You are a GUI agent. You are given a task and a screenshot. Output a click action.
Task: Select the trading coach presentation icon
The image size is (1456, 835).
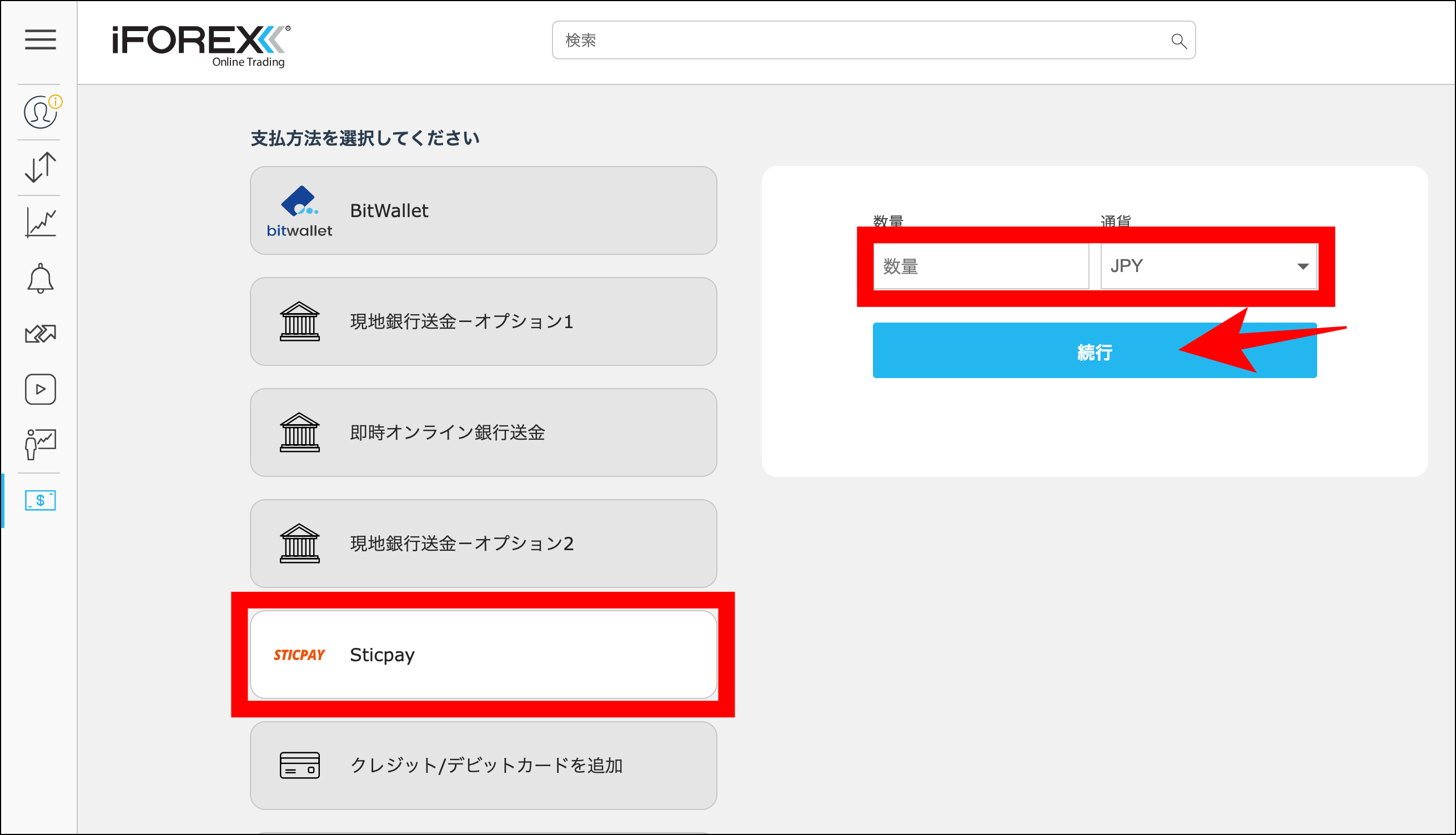click(x=39, y=442)
